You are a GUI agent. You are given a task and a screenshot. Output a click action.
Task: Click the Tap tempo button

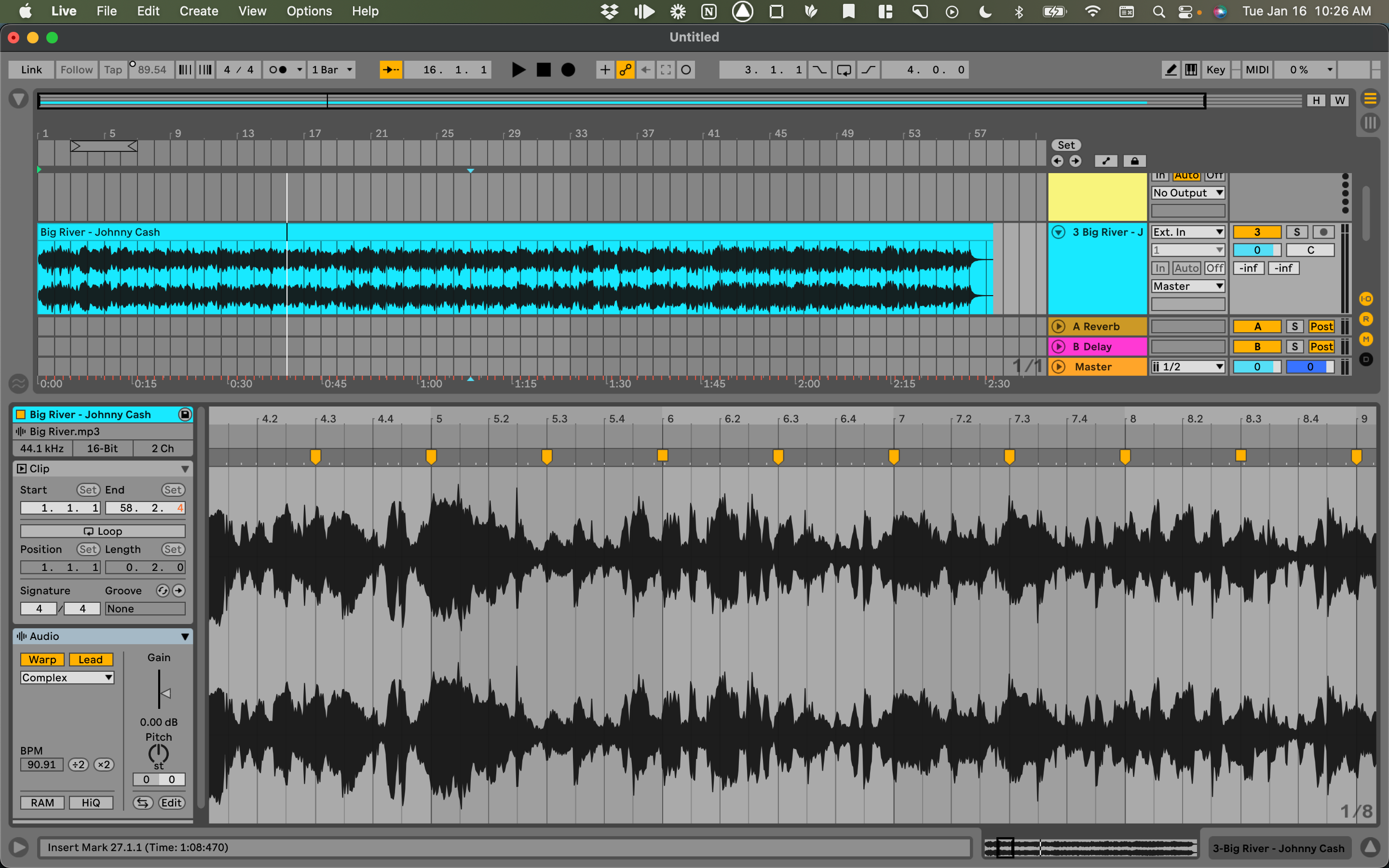pyautogui.click(x=112, y=69)
